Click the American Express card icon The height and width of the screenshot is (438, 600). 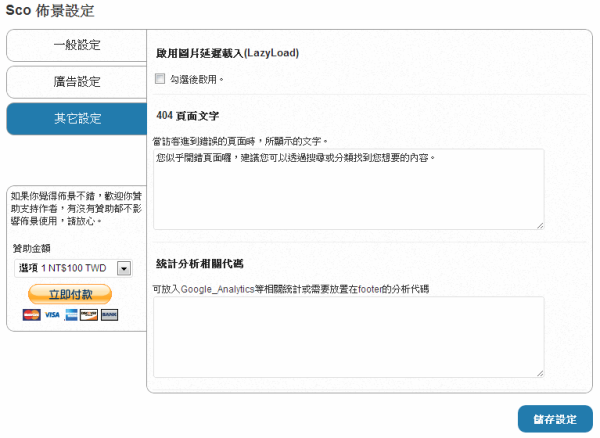coord(71,315)
